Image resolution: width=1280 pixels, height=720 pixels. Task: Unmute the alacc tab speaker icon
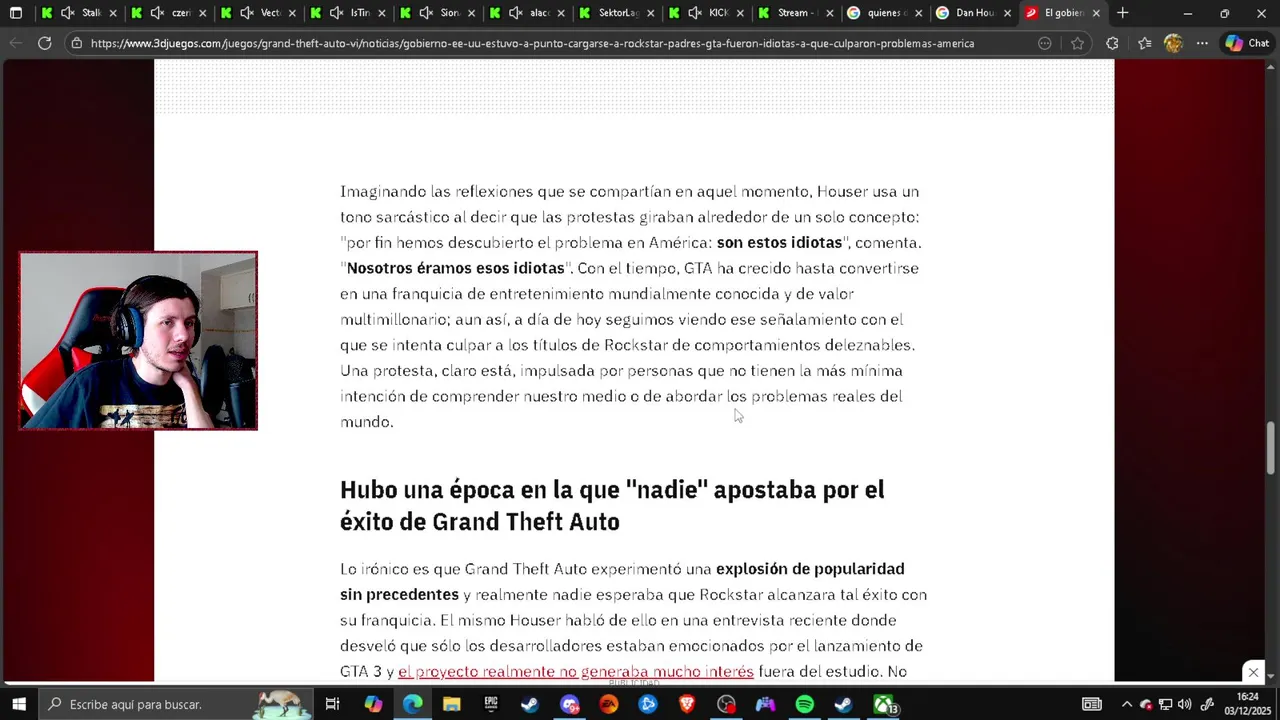click(x=515, y=13)
